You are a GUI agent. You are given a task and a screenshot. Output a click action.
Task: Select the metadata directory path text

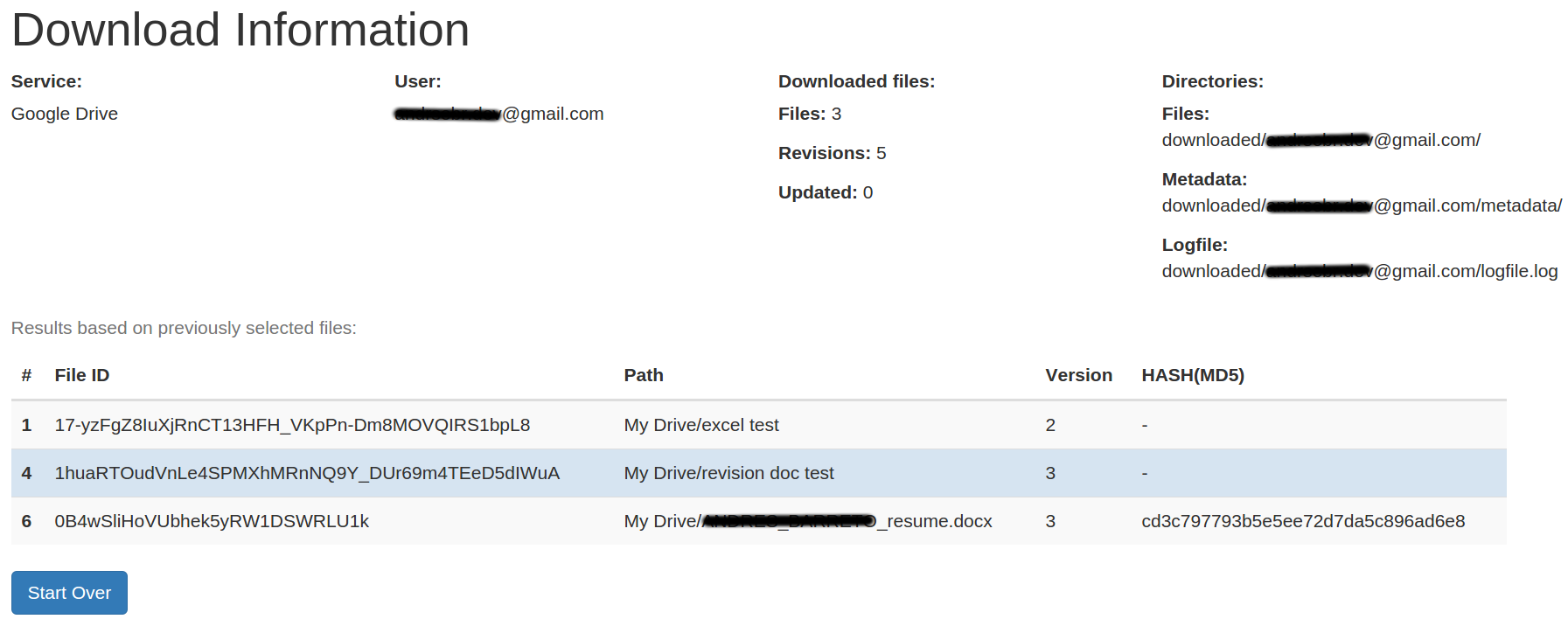coord(1361,205)
